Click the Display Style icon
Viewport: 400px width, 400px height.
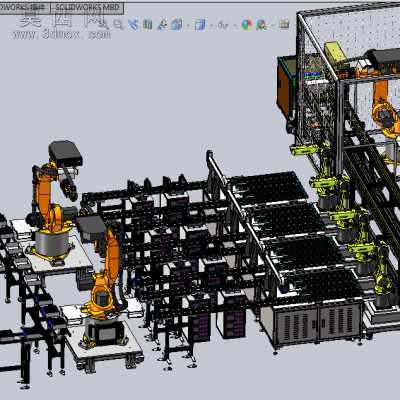[x=200, y=24]
